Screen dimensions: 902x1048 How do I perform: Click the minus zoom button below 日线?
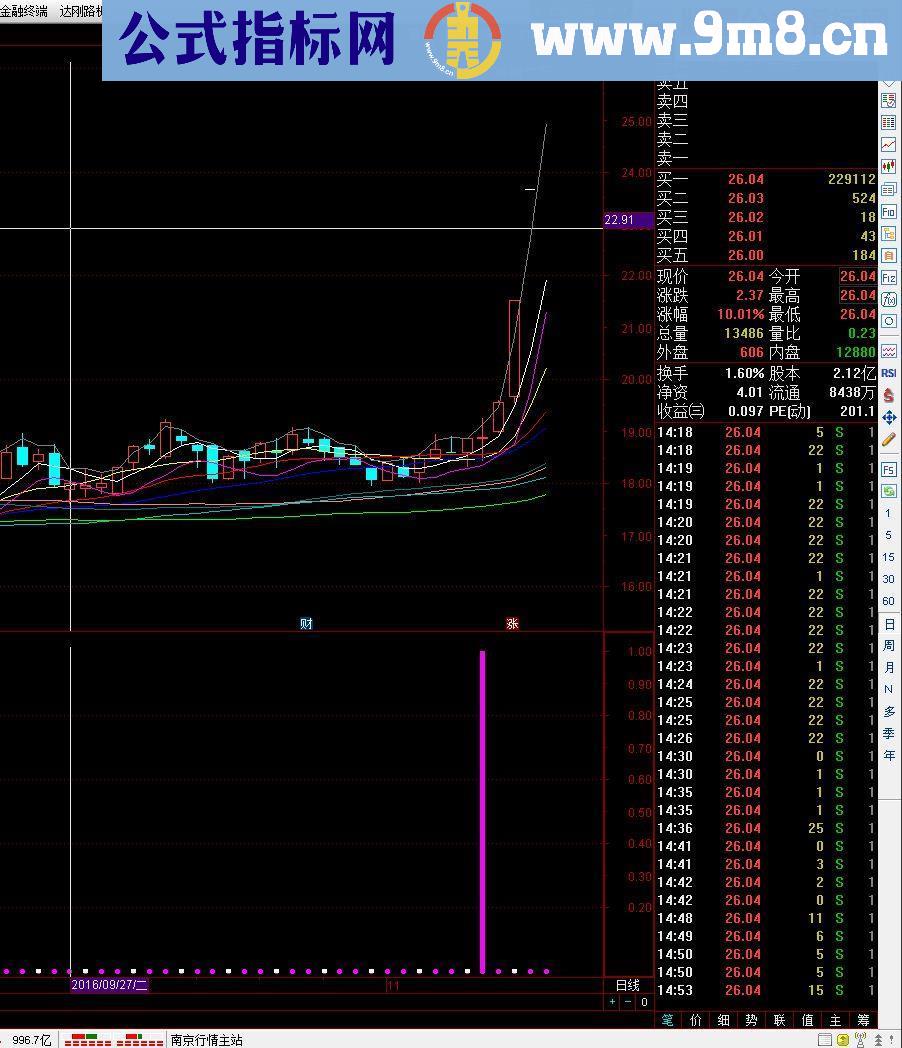628,1001
